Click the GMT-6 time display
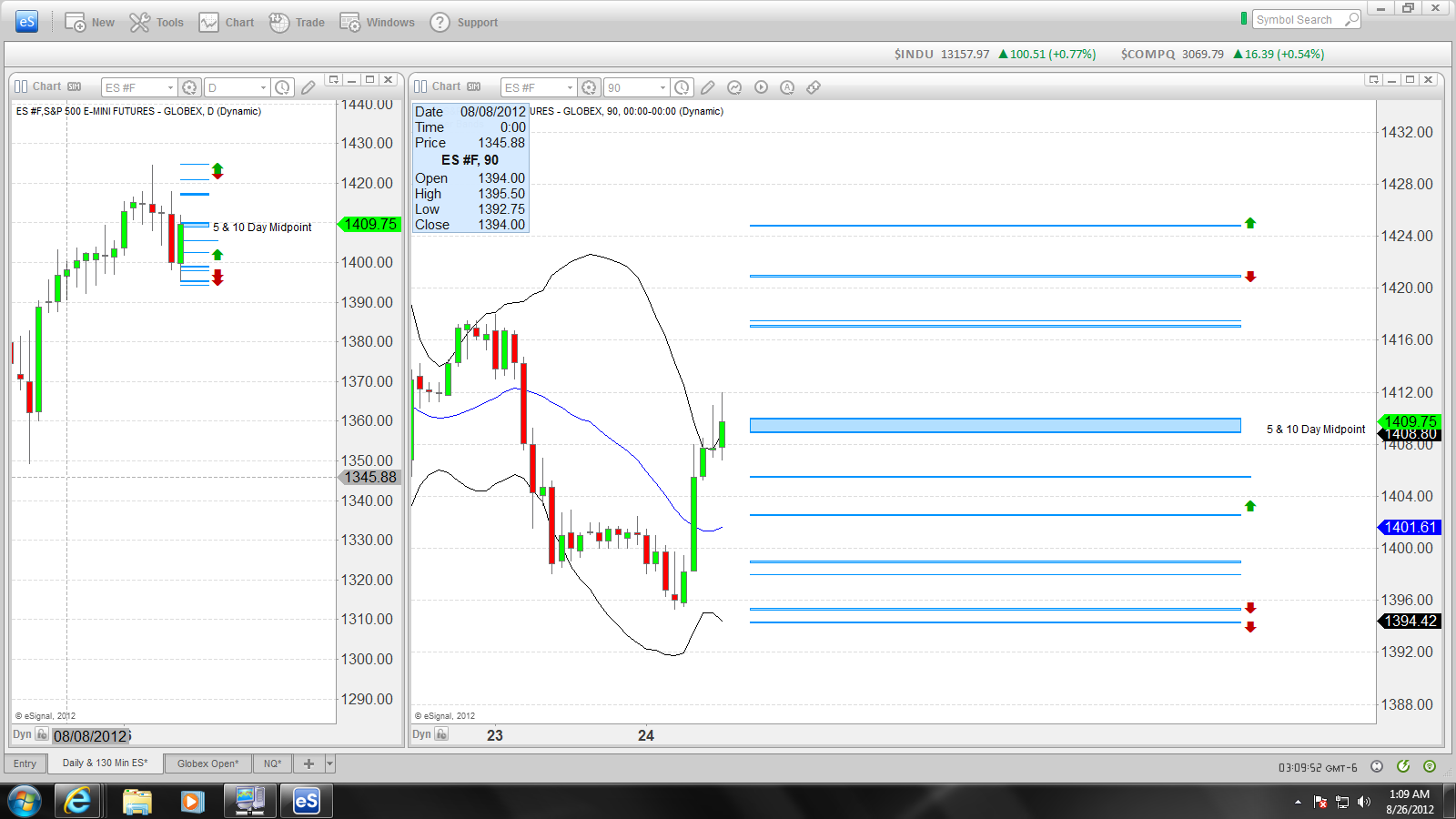The height and width of the screenshot is (819, 1456). point(1318,768)
